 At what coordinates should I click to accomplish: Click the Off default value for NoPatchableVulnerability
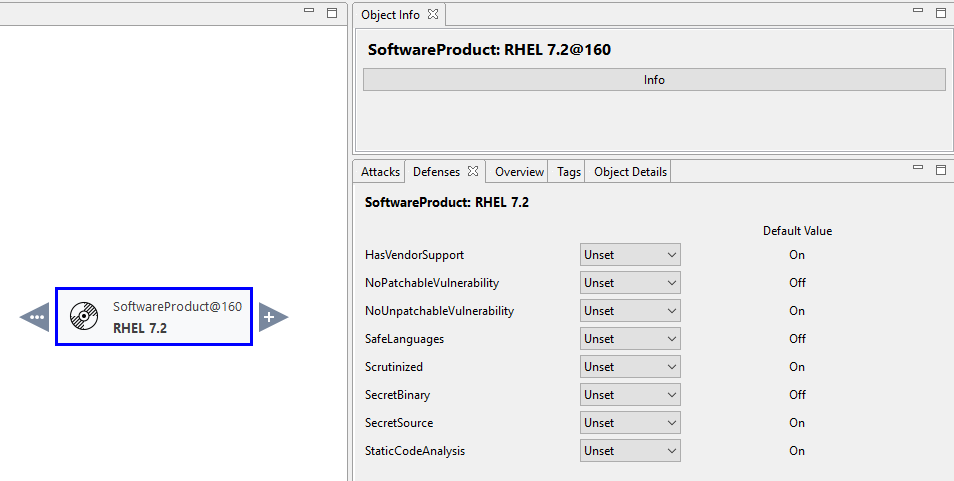(x=797, y=283)
